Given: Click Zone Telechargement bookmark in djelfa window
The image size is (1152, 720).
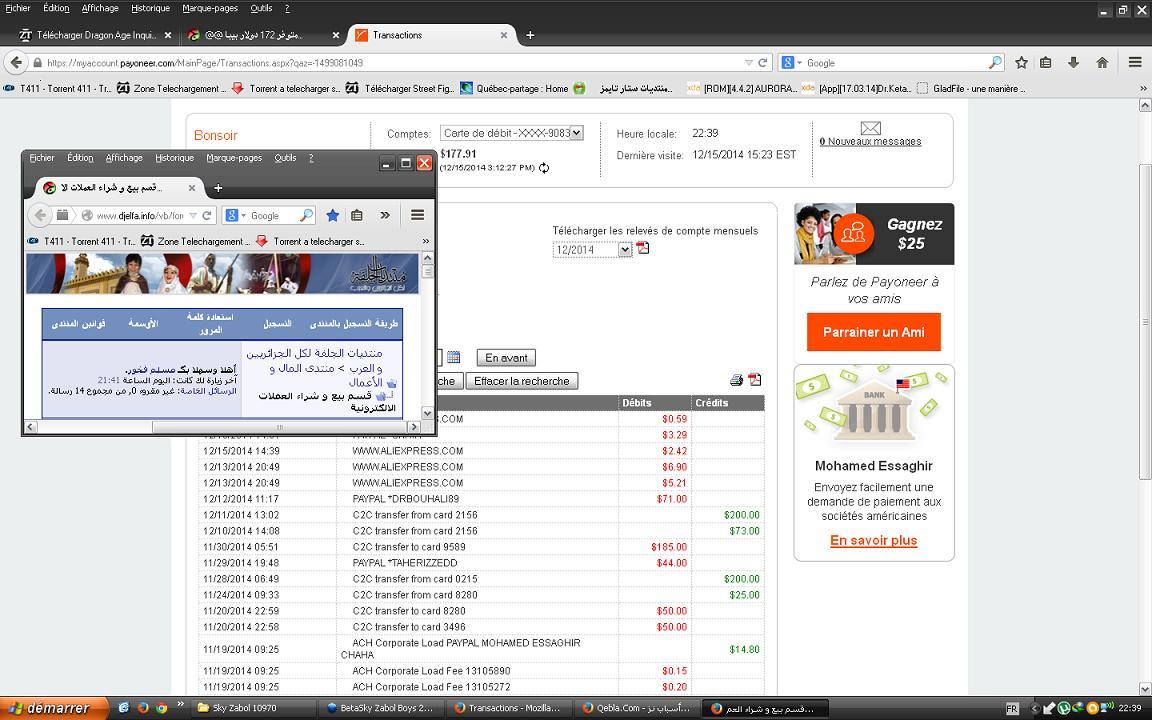Looking at the screenshot, I should (195, 242).
